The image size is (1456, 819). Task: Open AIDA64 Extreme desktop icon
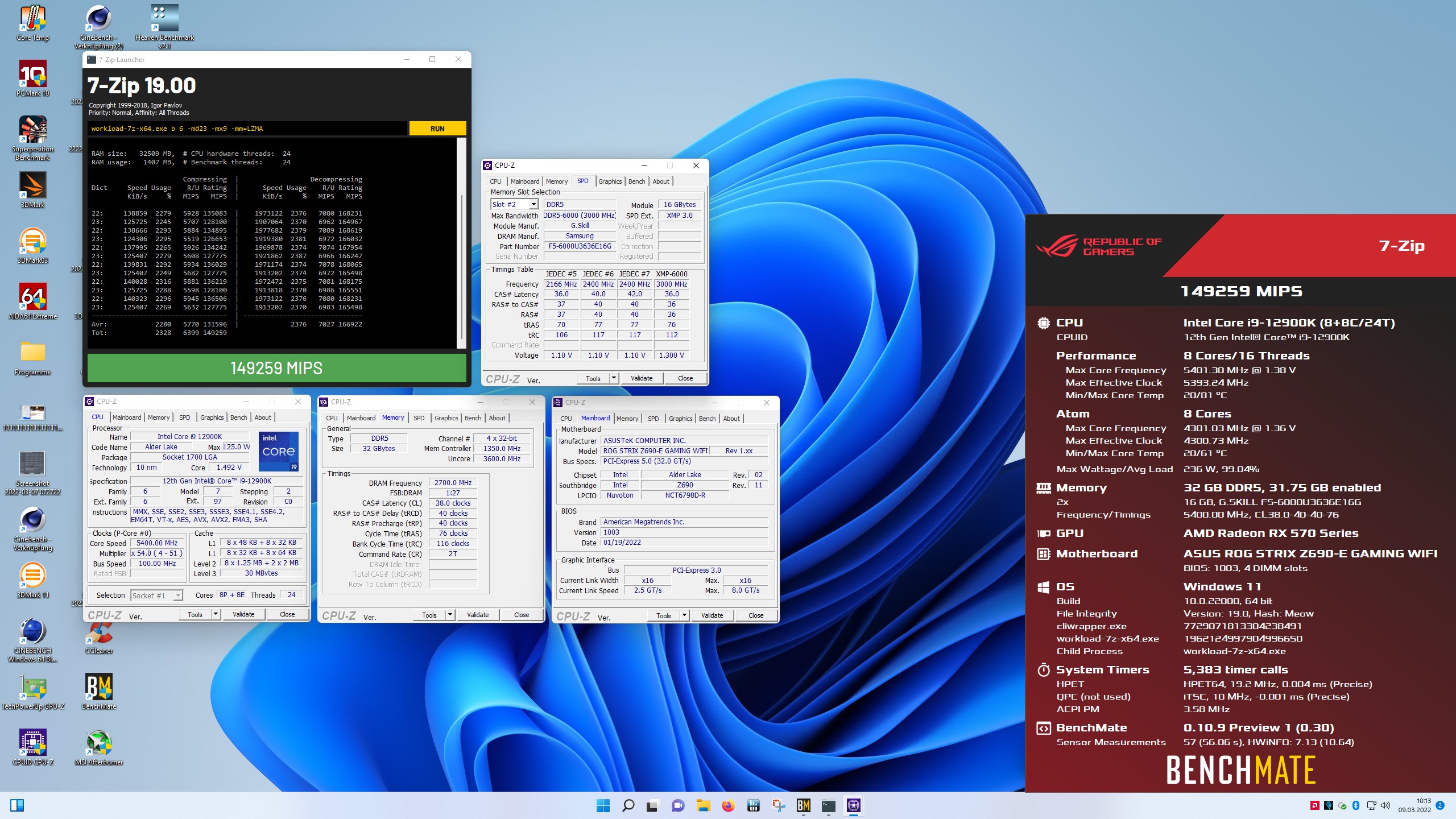(33, 301)
